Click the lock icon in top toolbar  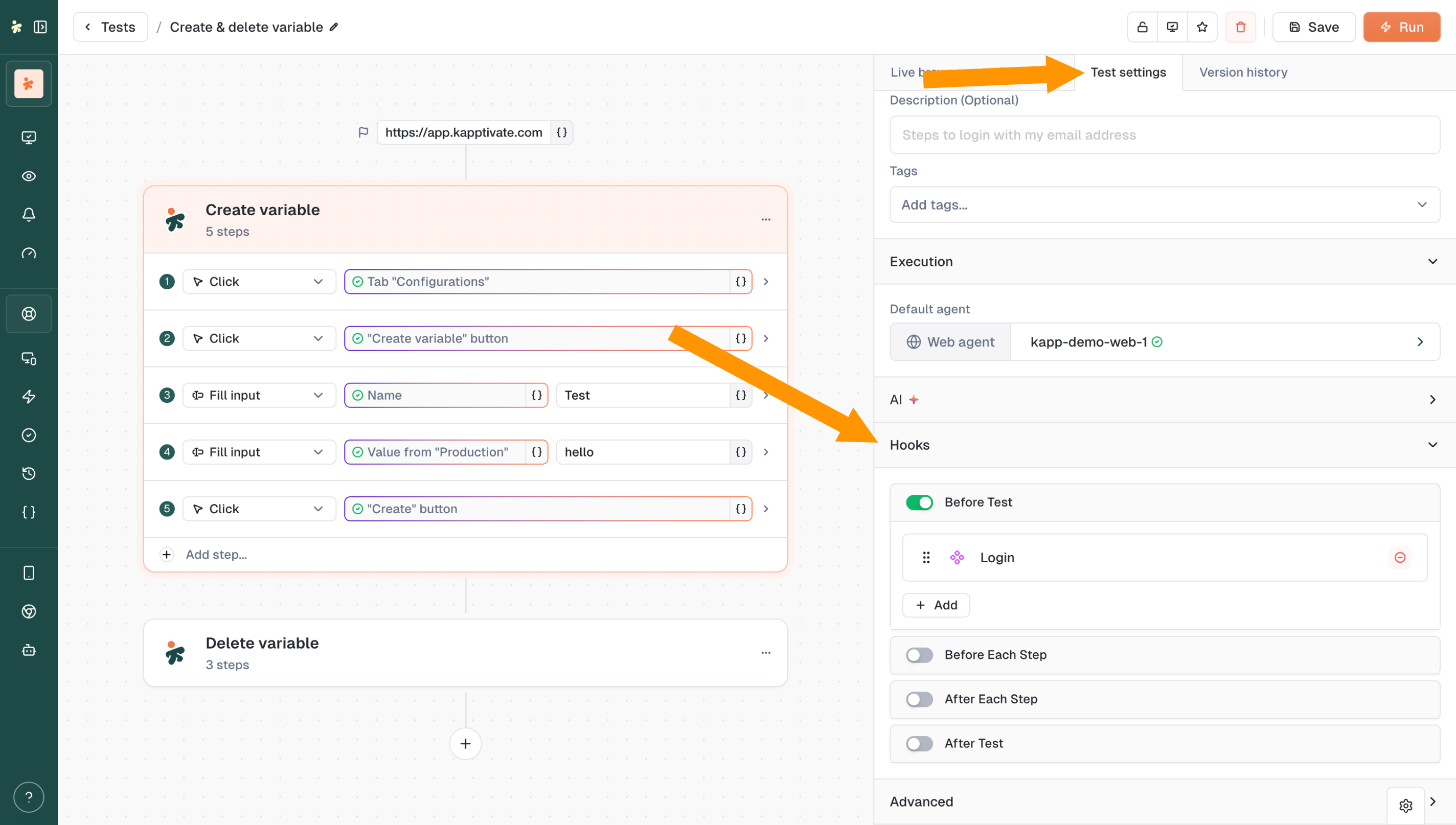coord(1142,27)
